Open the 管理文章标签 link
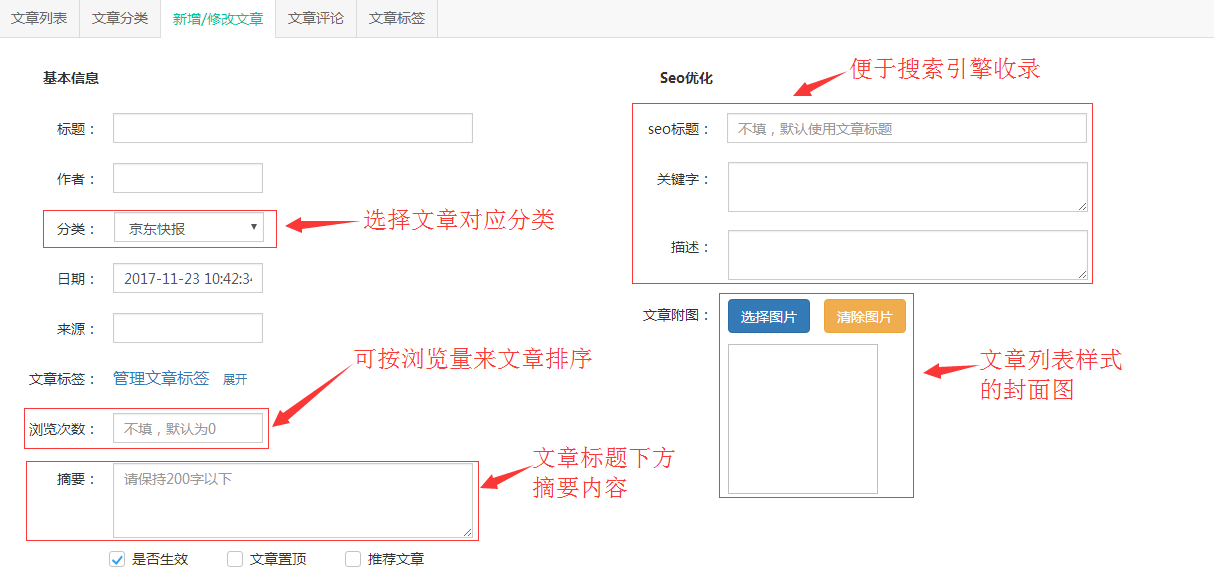Image resolution: width=1214 pixels, height=577 pixels. coord(161,379)
